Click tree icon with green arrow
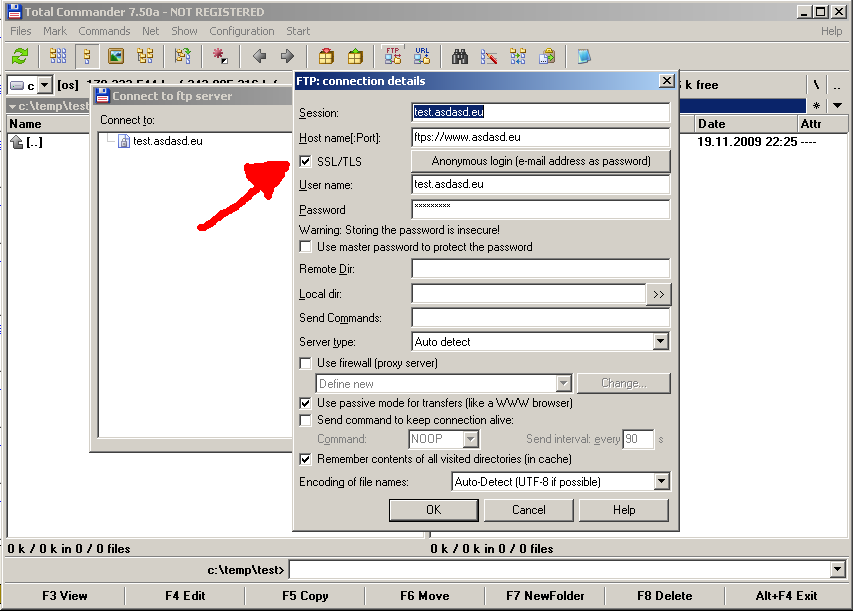The image size is (853, 611). point(183,56)
